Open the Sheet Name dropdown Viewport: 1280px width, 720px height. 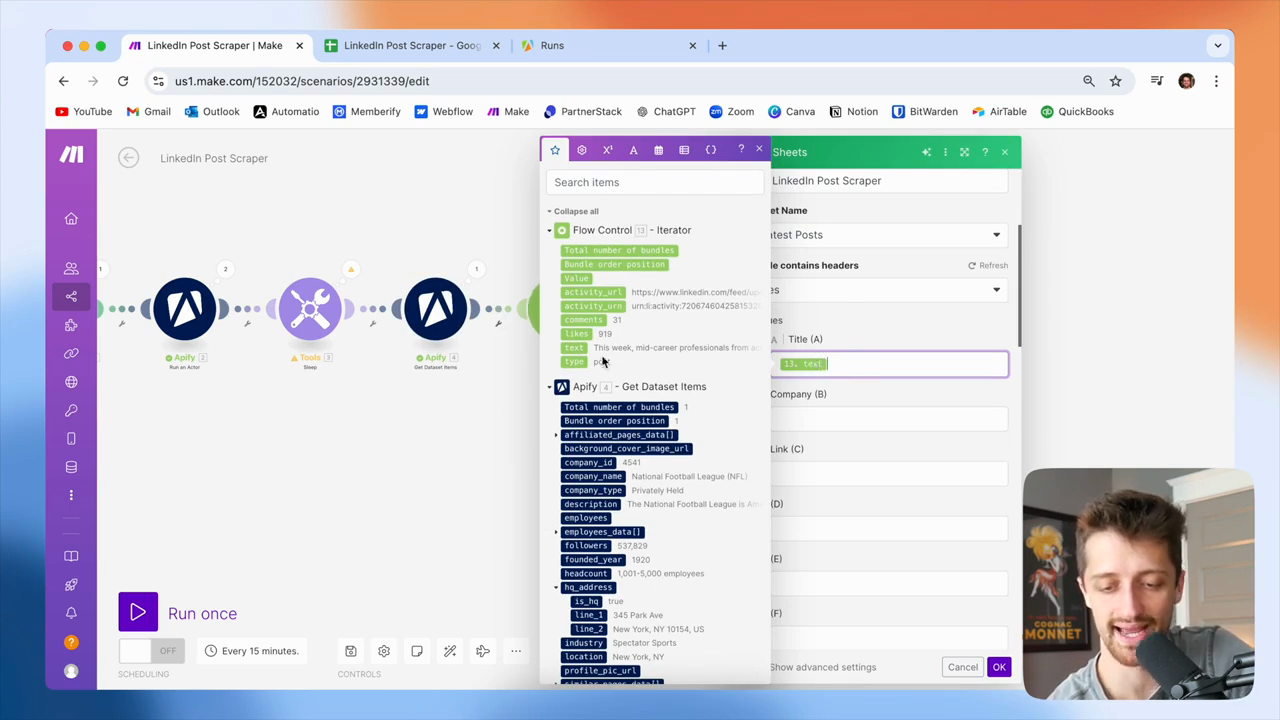point(889,235)
